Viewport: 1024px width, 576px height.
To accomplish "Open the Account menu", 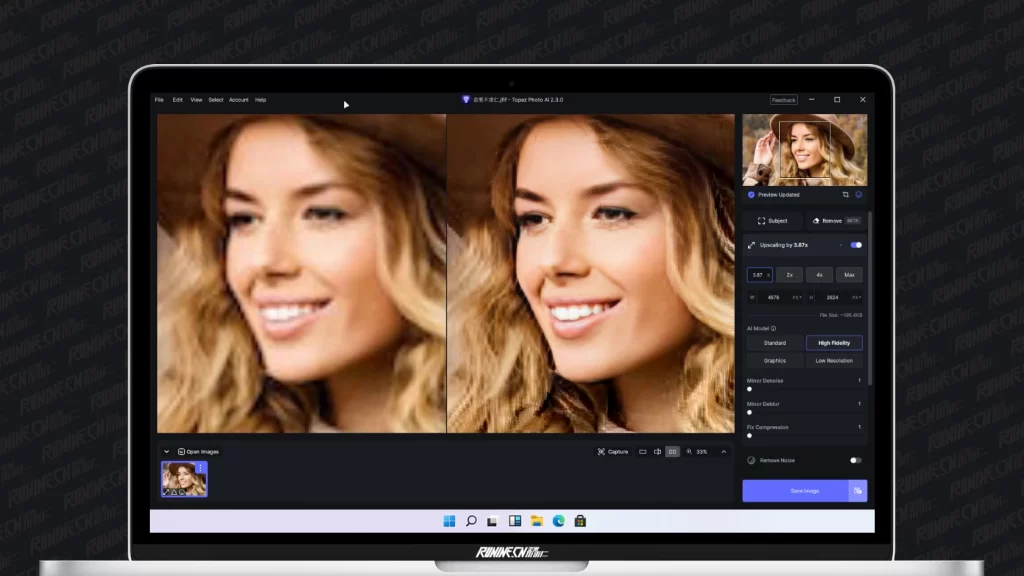I will point(238,100).
